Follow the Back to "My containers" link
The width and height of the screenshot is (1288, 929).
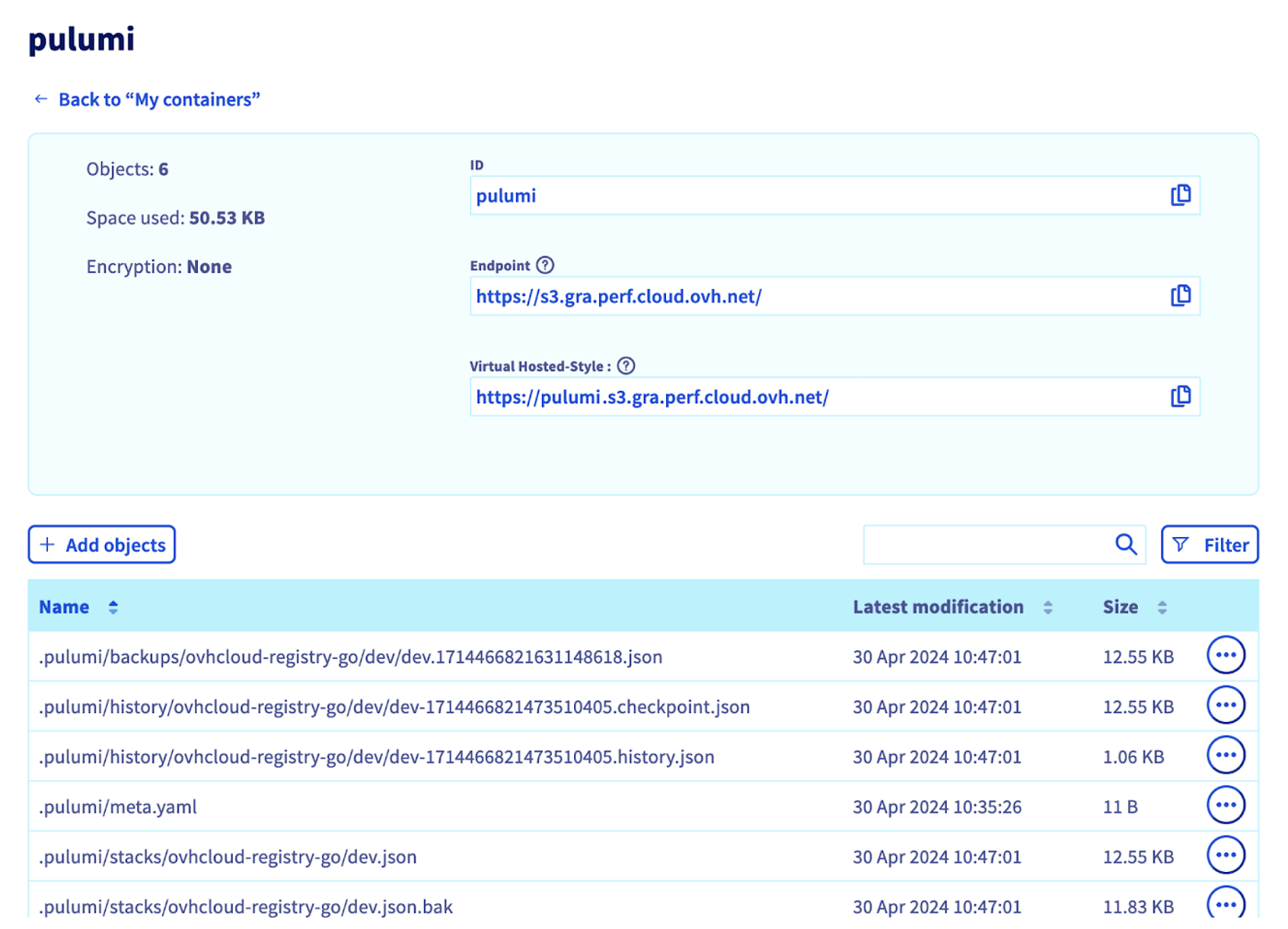(145, 98)
